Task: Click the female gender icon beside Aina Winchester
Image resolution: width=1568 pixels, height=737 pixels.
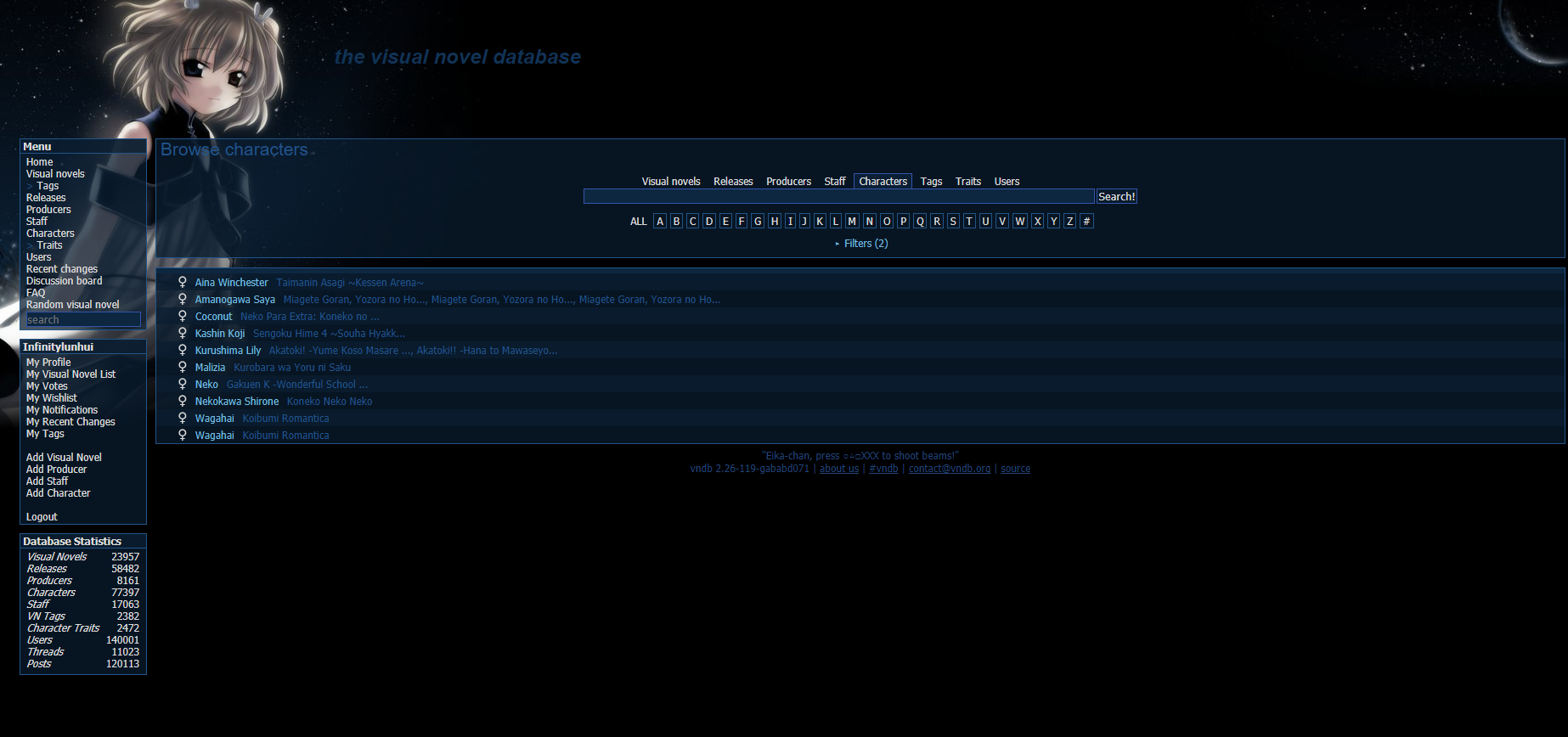Action: click(x=182, y=282)
